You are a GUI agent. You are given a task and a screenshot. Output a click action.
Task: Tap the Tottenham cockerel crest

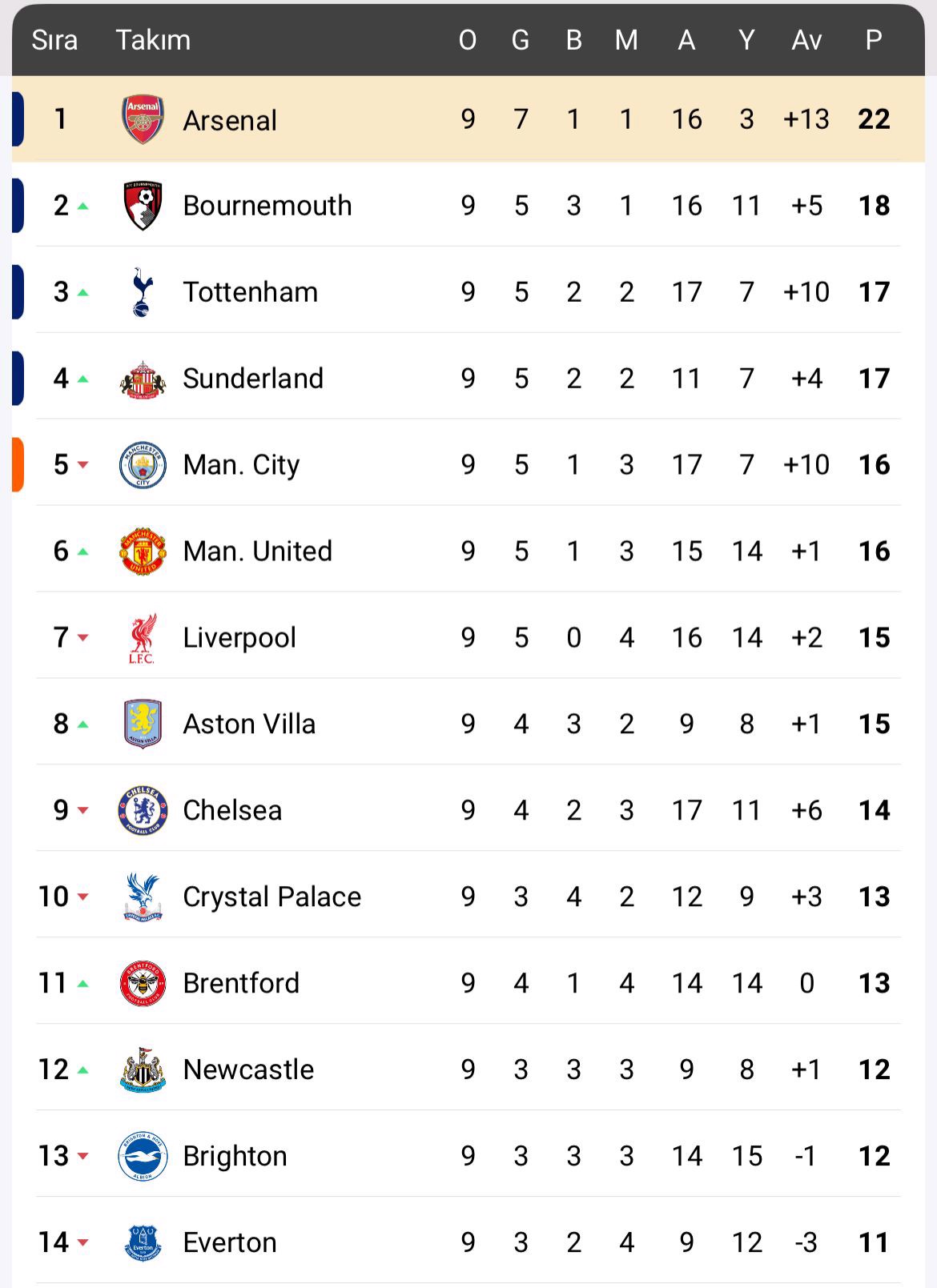(143, 292)
